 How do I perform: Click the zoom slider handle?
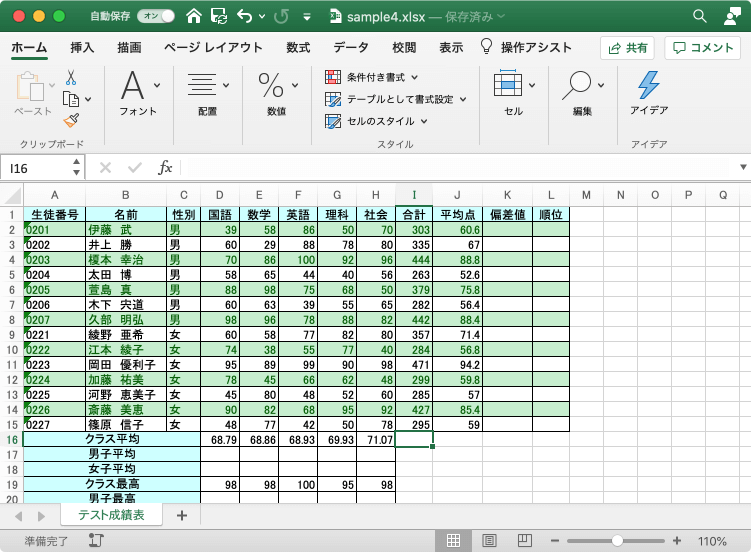pos(617,541)
